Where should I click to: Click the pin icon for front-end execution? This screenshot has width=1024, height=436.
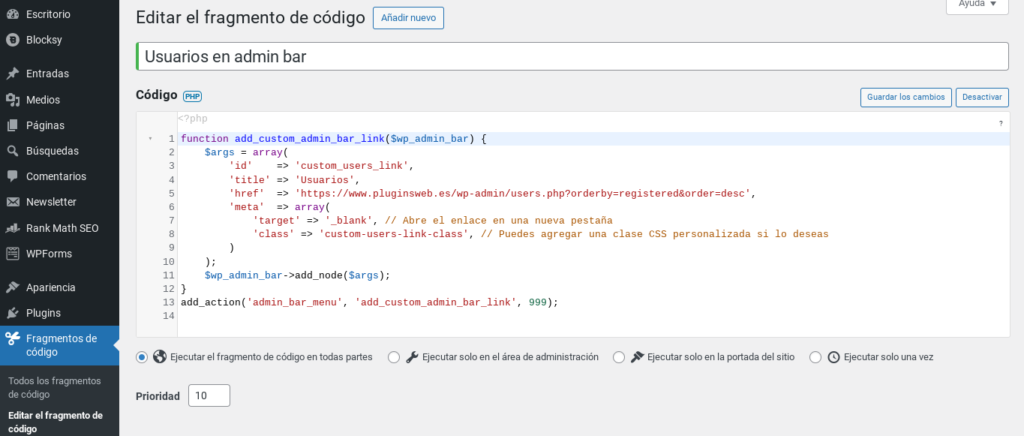point(637,357)
